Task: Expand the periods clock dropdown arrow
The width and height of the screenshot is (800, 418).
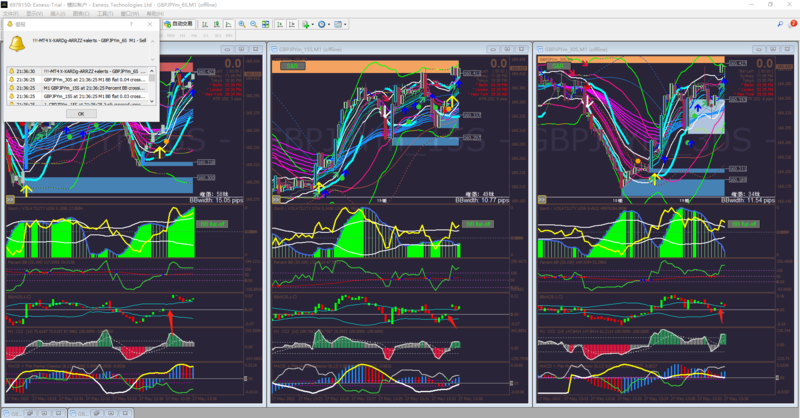Action: pos(329,24)
